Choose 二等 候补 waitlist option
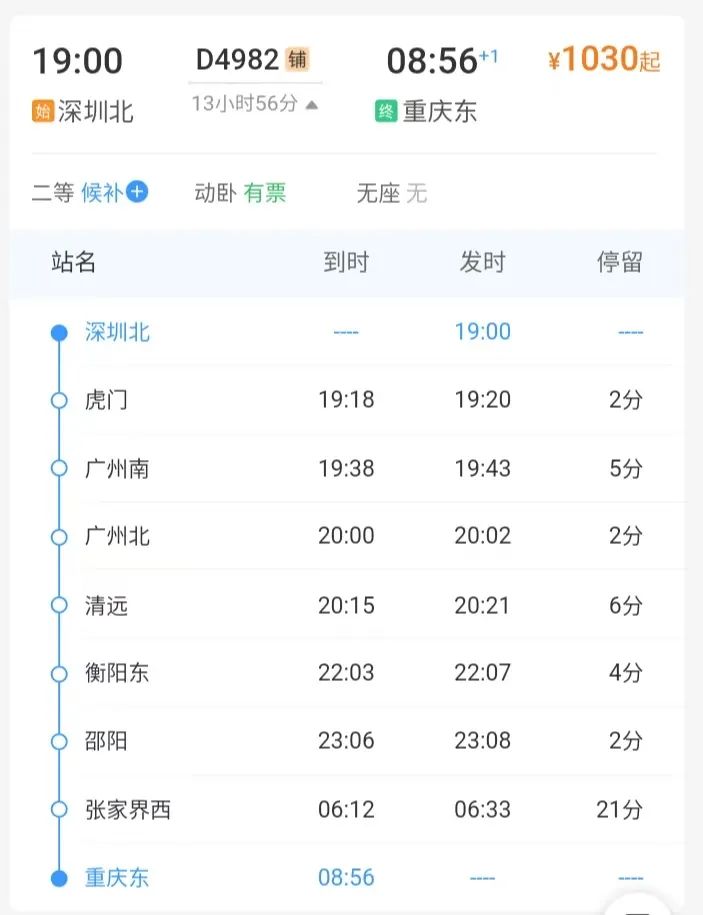The image size is (703, 915). tap(90, 192)
